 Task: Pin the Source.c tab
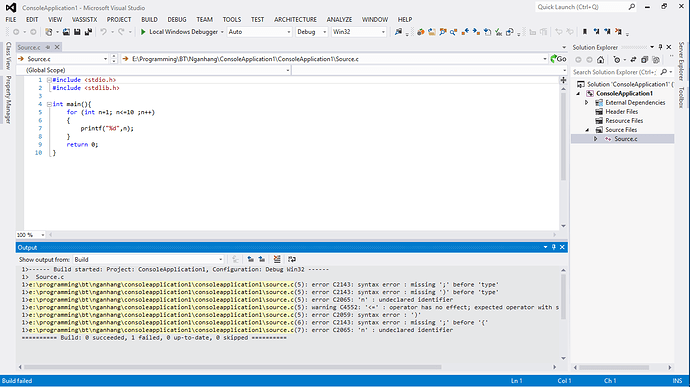coord(48,47)
